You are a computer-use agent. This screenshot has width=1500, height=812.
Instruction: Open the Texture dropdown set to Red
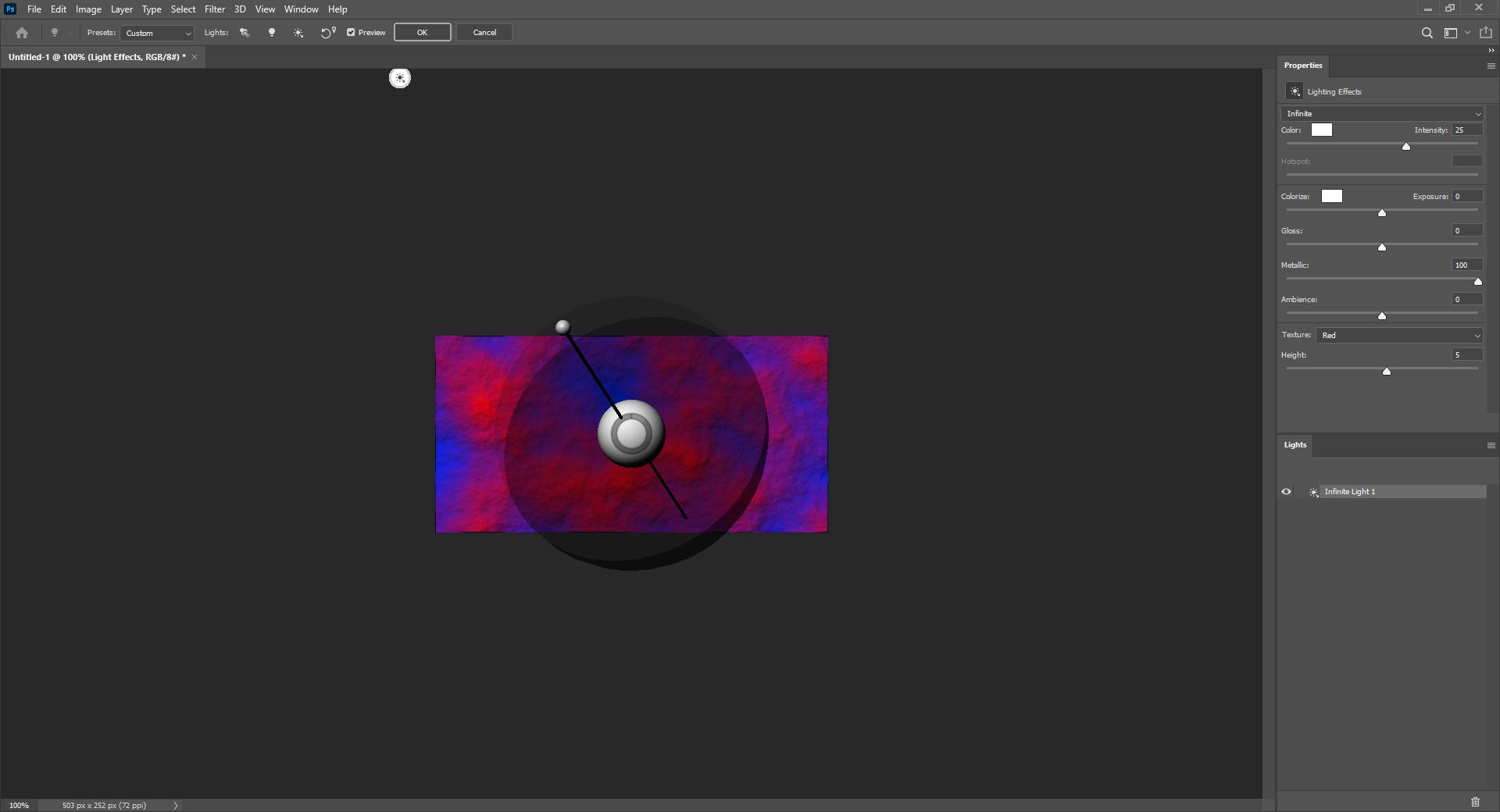1398,335
